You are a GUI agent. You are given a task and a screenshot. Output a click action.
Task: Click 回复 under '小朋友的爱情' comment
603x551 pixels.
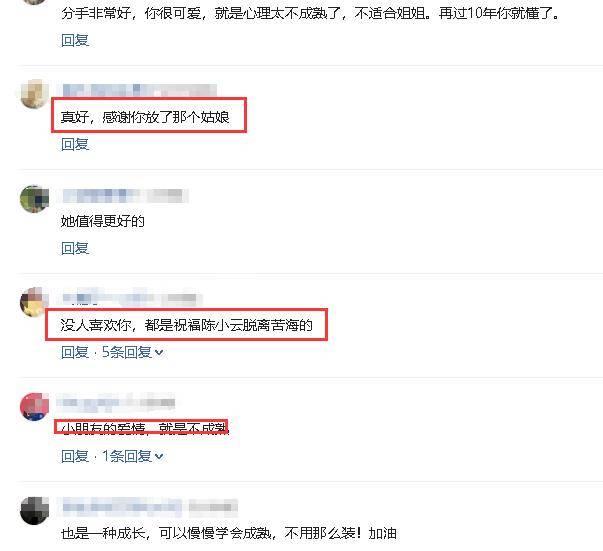point(75,456)
